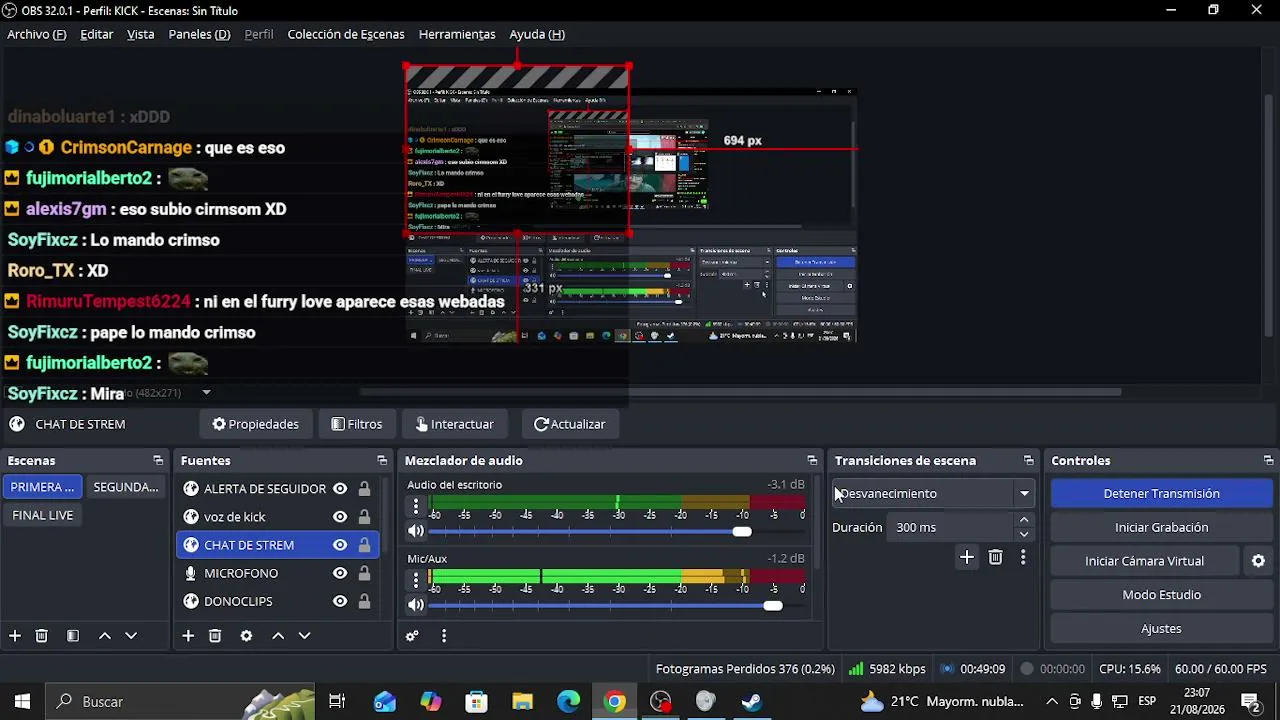Delete selected scene with trash icon in Escenas
Viewport: 1280px width, 720px height.
42,636
